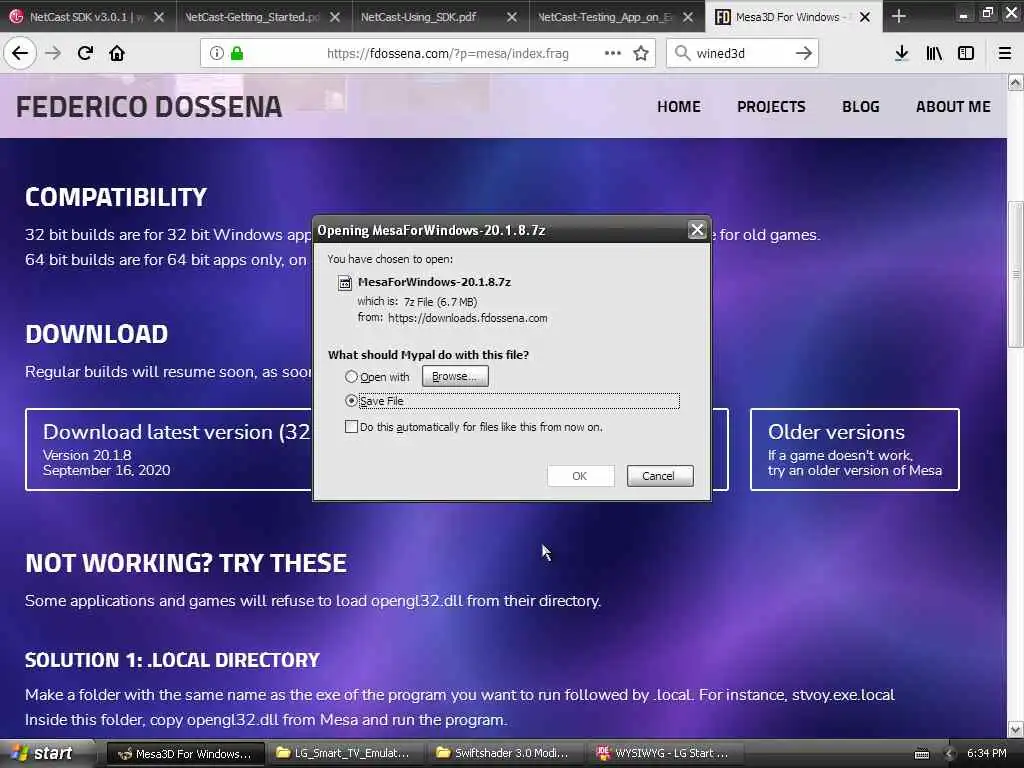Image resolution: width=1024 pixels, height=768 pixels.
Task: Open HOME in site navigation
Action: 679,106
